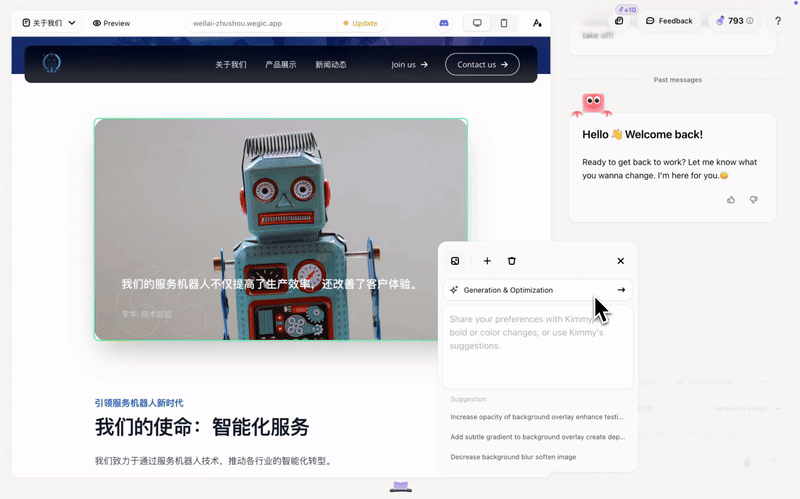
Task: Switch to mobile view
Action: 504,23
